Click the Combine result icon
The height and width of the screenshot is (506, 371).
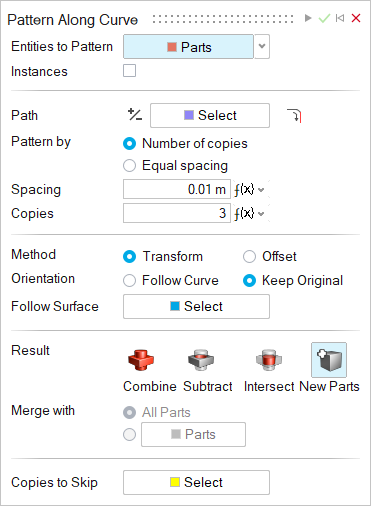pyautogui.click(x=141, y=360)
